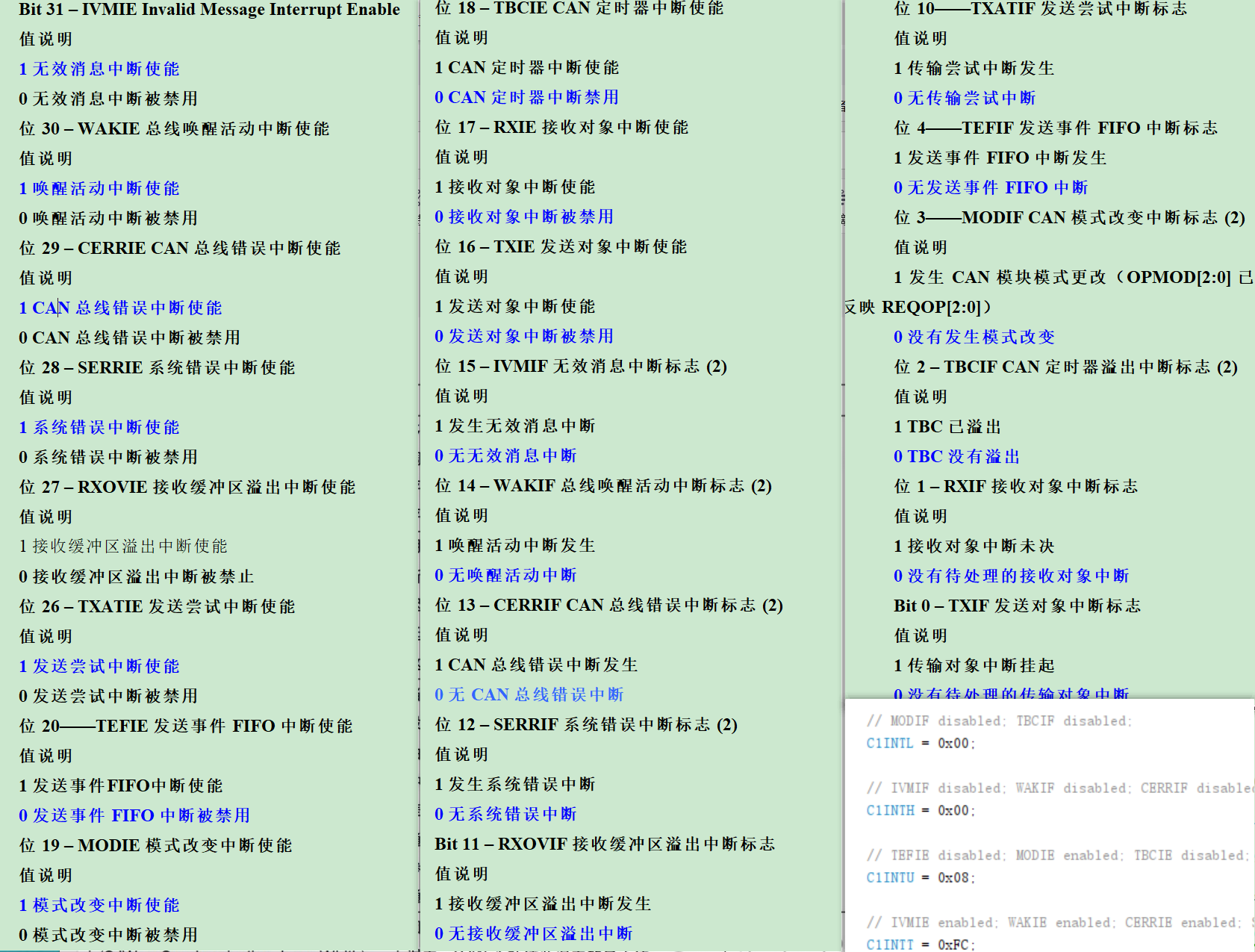The height and width of the screenshot is (952, 1255).
Task: Click '0 发送事件 FIFO 中断被禁用' link
Action: [x=134, y=815]
